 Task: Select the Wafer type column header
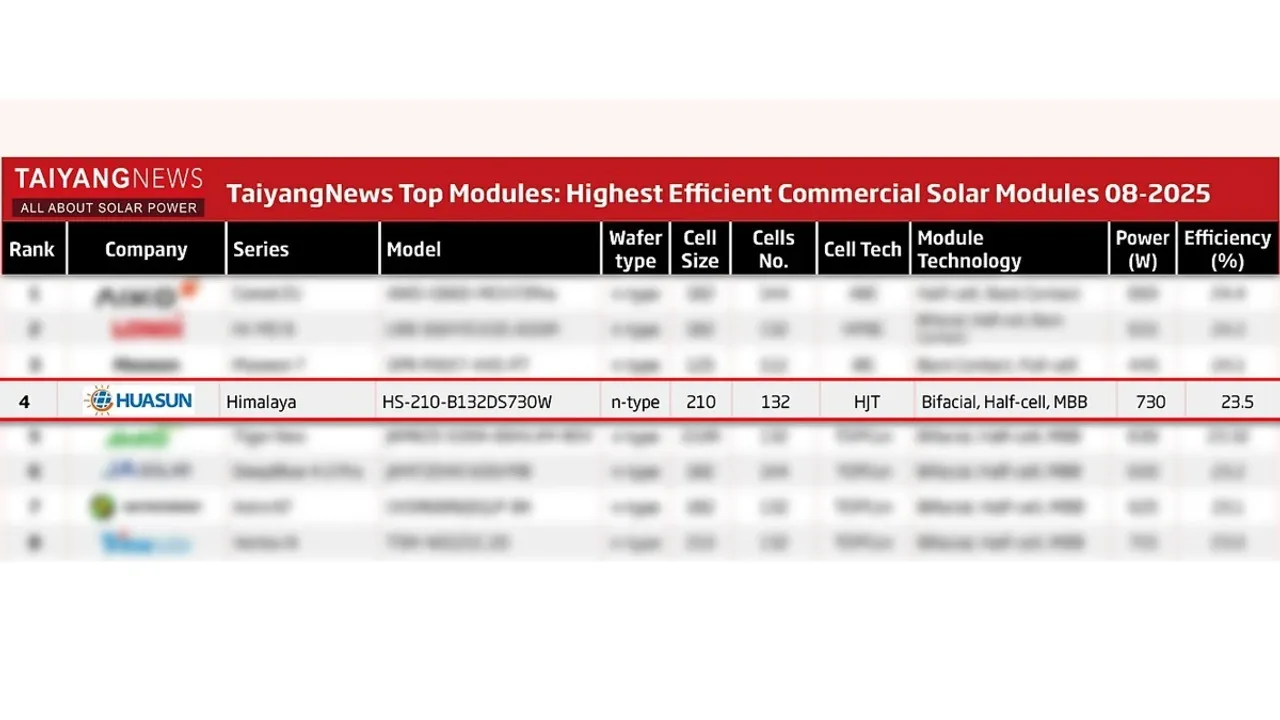coord(635,249)
